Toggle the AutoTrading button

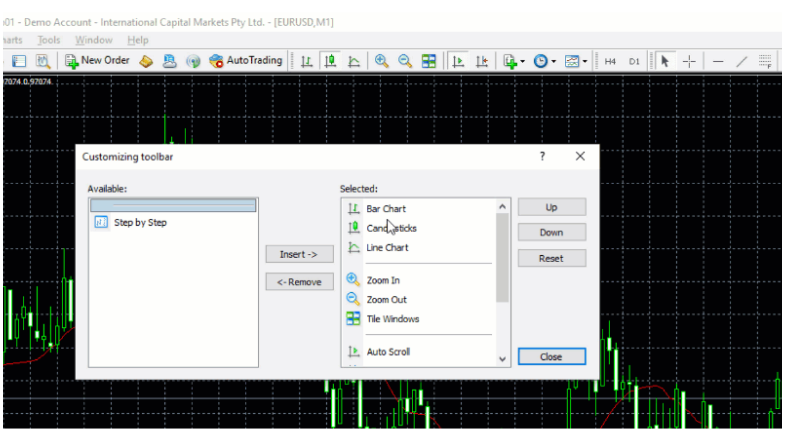pos(246,61)
